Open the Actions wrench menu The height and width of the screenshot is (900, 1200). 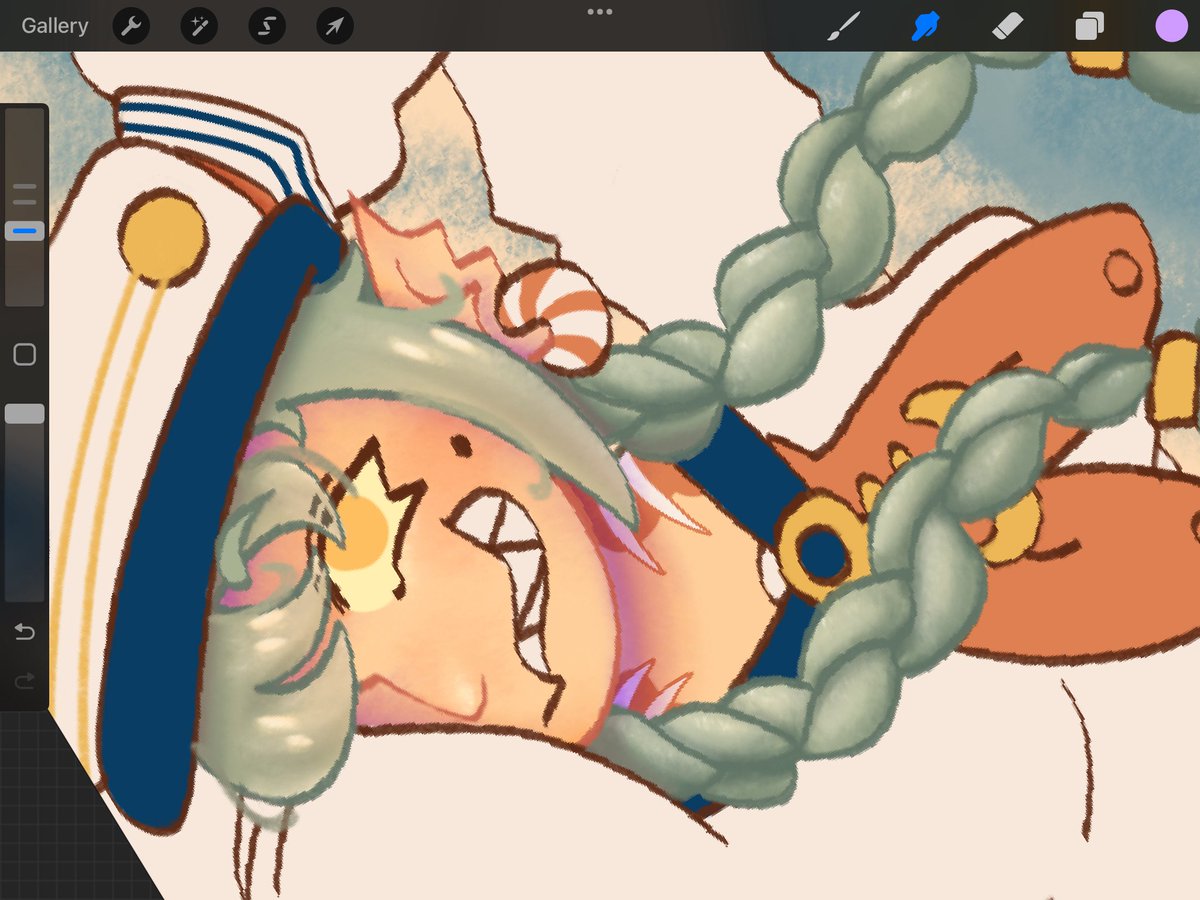[131, 26]
